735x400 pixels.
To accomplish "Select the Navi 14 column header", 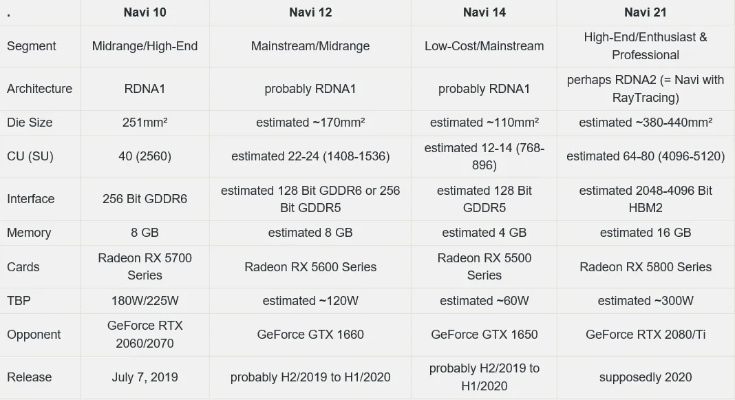I will tap(486, 13).
